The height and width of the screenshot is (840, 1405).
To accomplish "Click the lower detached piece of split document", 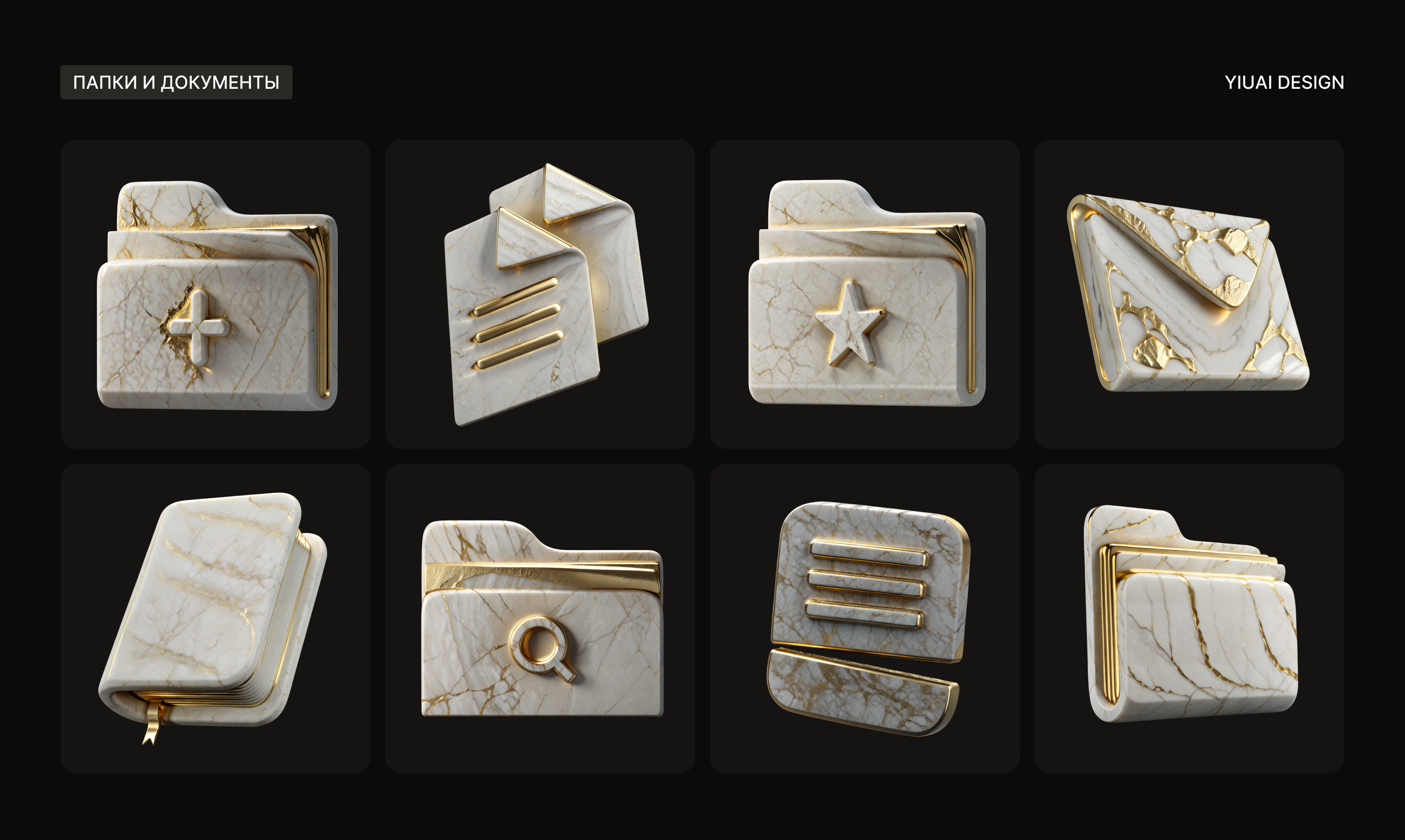I will [863, 692].
